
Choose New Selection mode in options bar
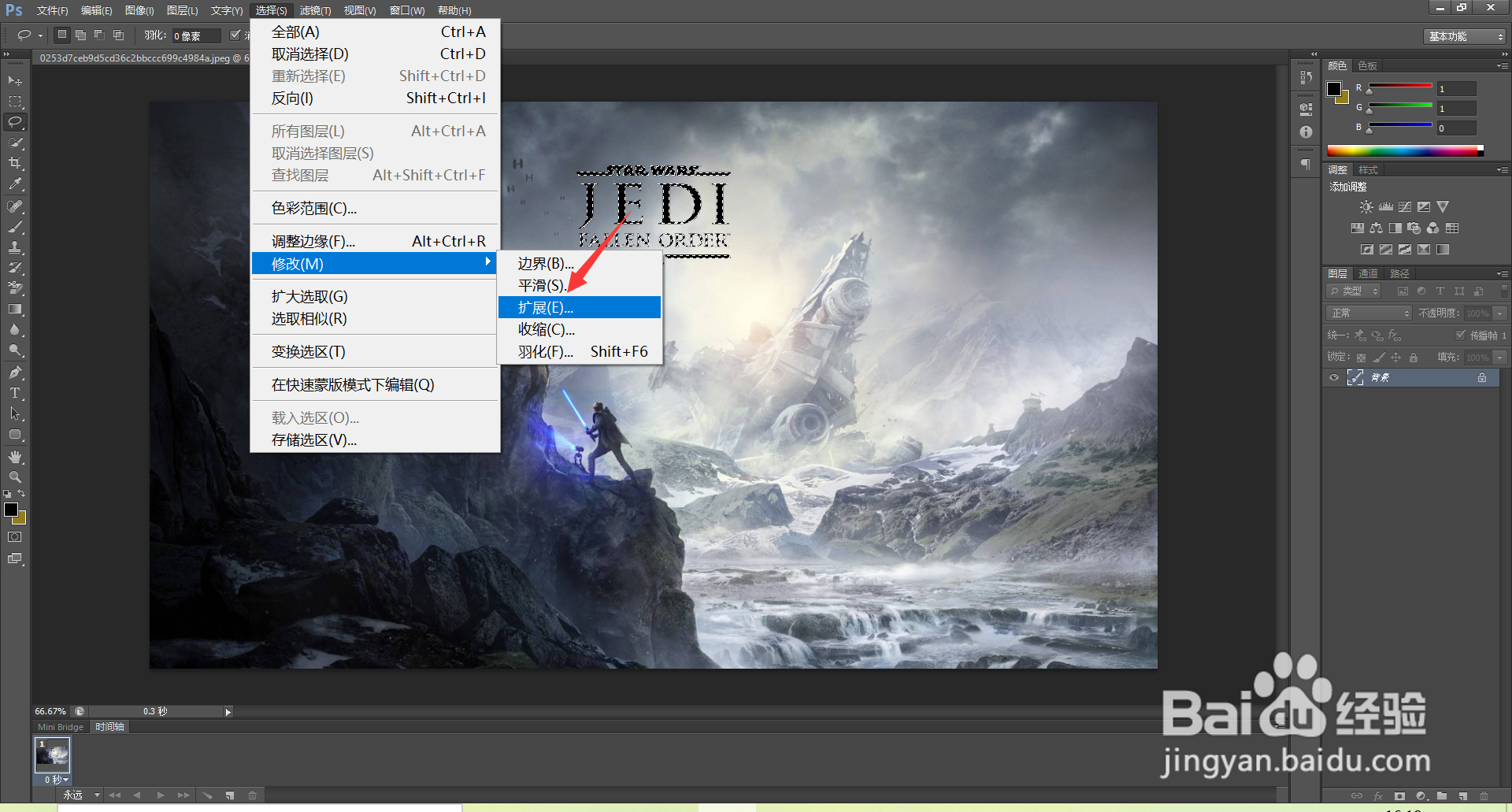click(62, 35)
